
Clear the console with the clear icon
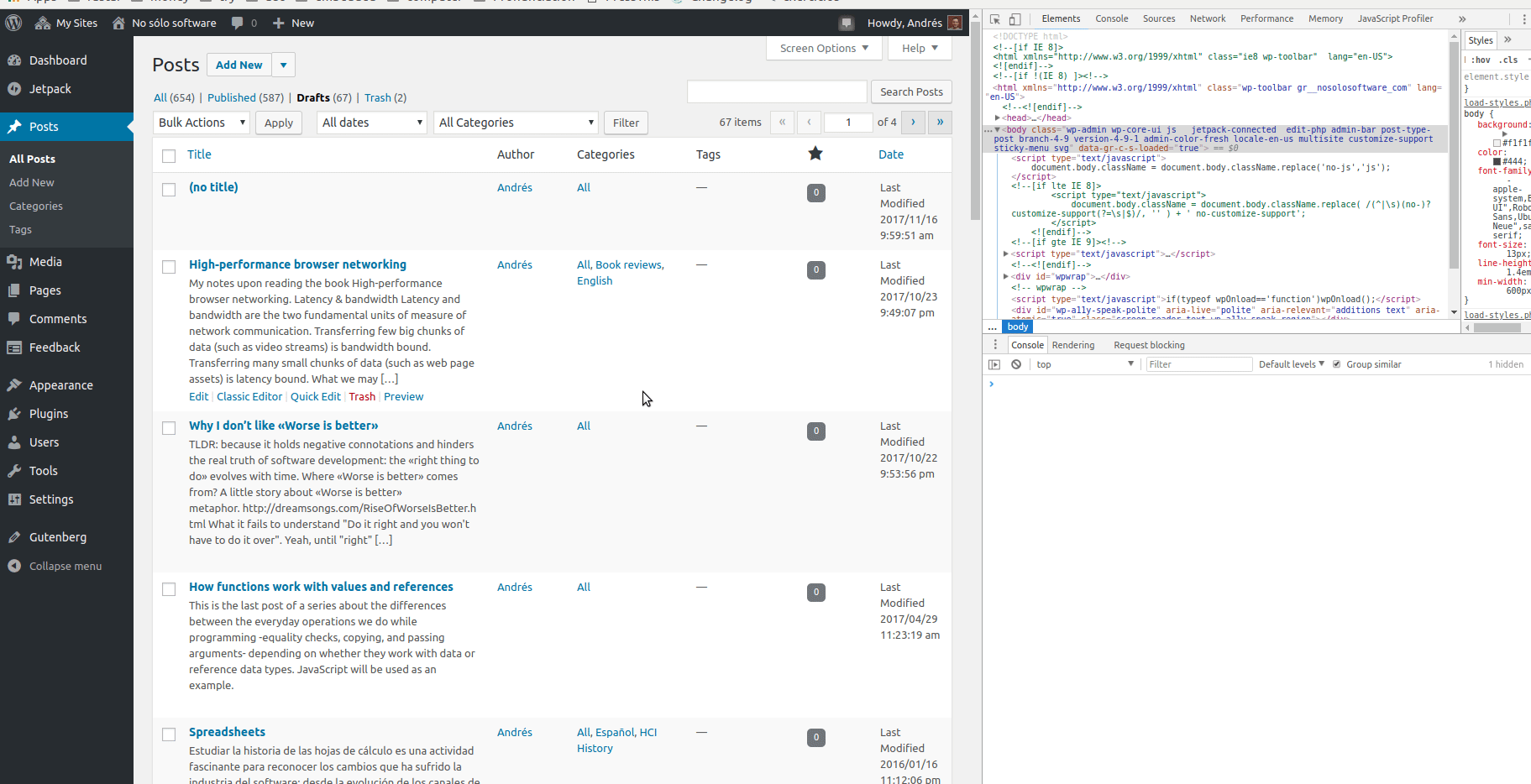point(1016,364)
